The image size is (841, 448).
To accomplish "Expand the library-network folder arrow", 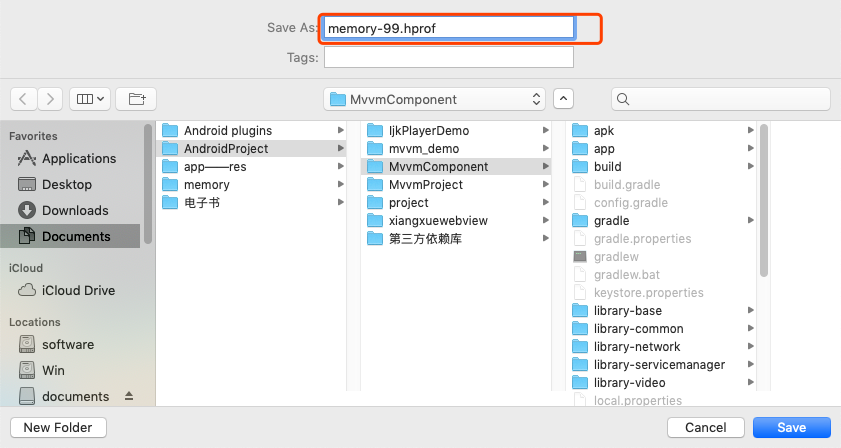I will [751, 346].
